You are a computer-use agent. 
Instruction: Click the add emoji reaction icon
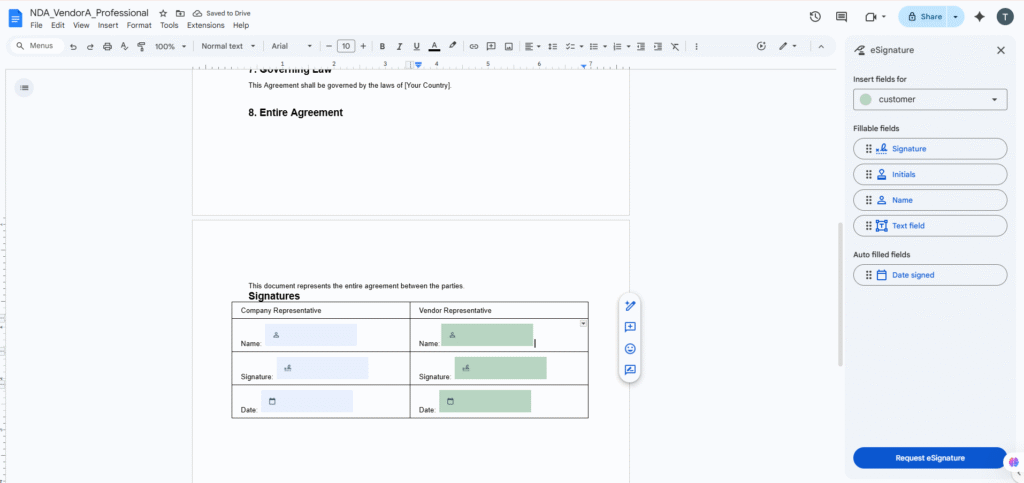tap(630, 348)
